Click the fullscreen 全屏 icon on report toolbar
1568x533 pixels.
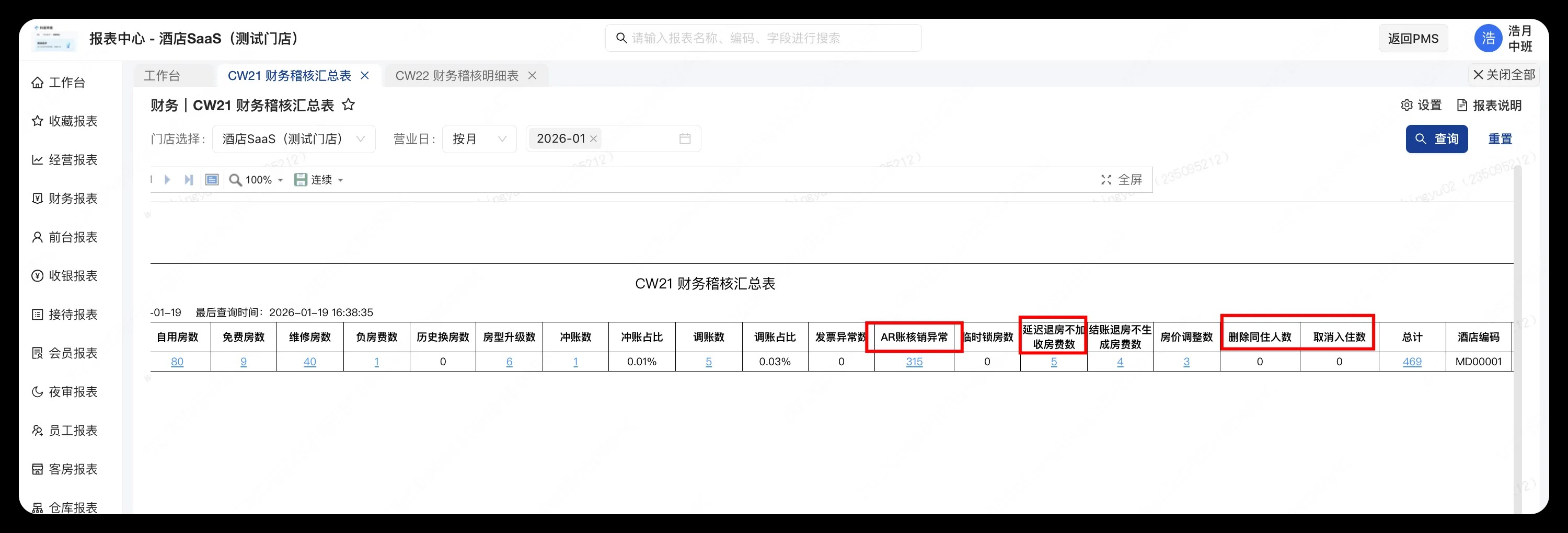(1106, 179)
